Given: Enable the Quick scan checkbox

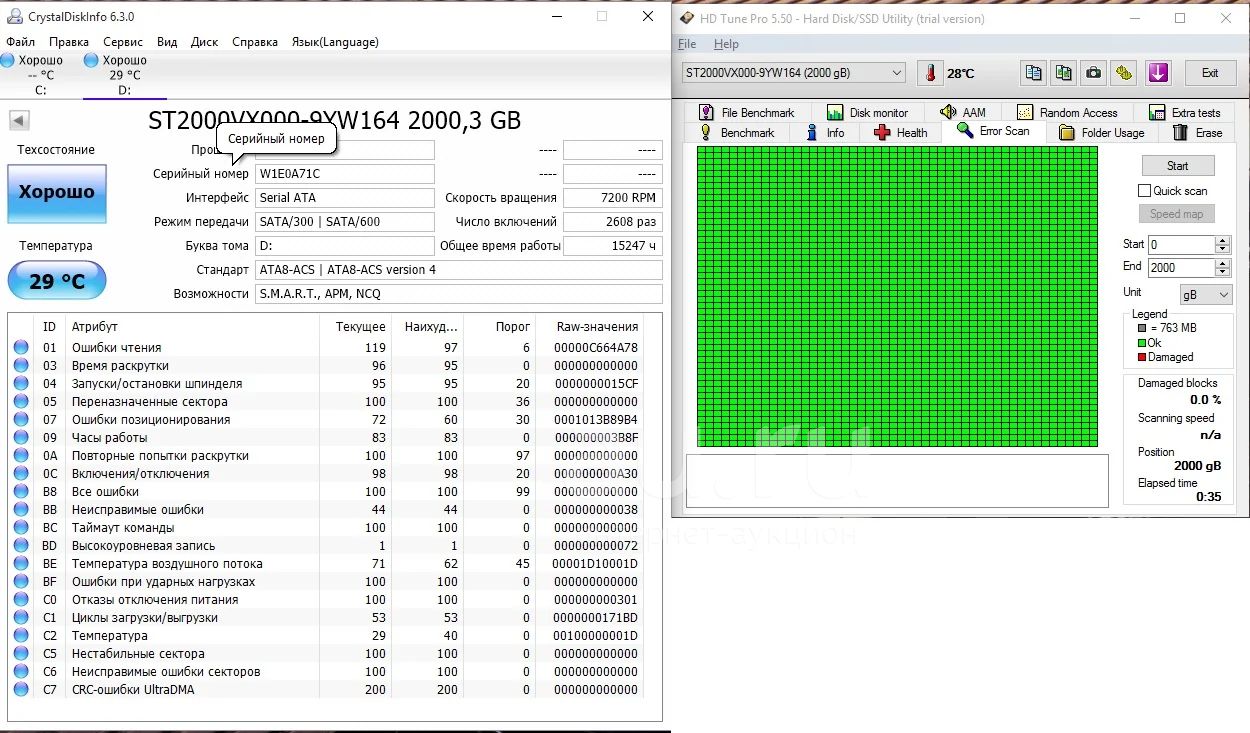Looking at the screenshot, I should click(x=1145, y=191).
